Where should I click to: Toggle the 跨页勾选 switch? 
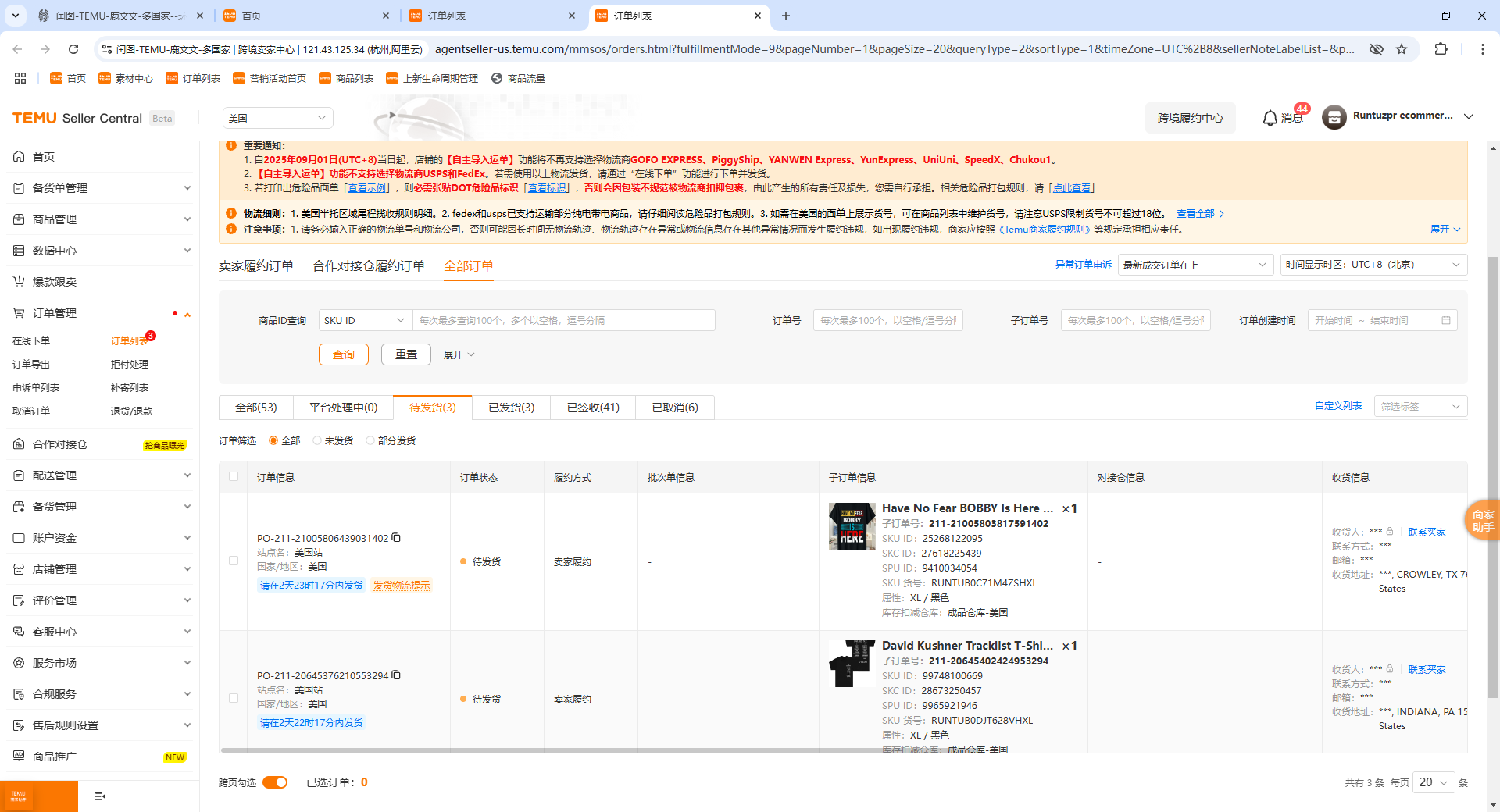coord(275,782)
